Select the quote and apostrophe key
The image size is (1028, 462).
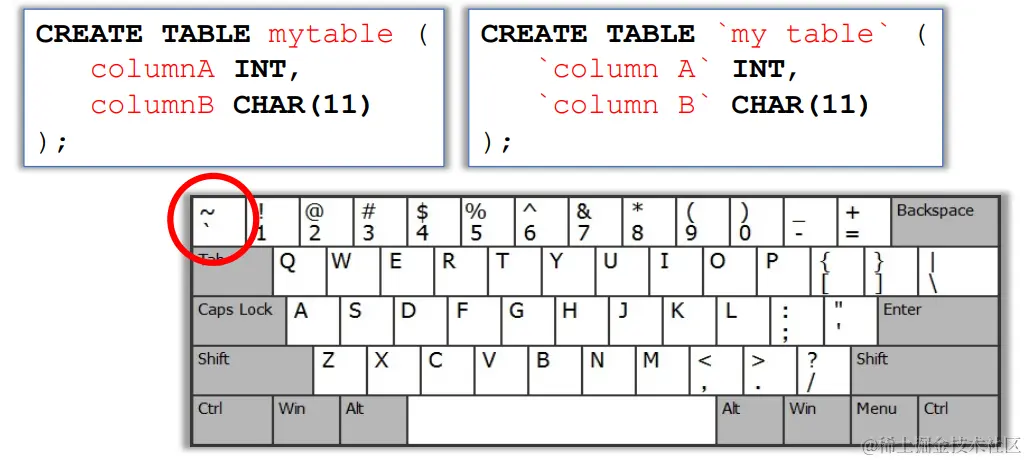(x=851, y=320)
